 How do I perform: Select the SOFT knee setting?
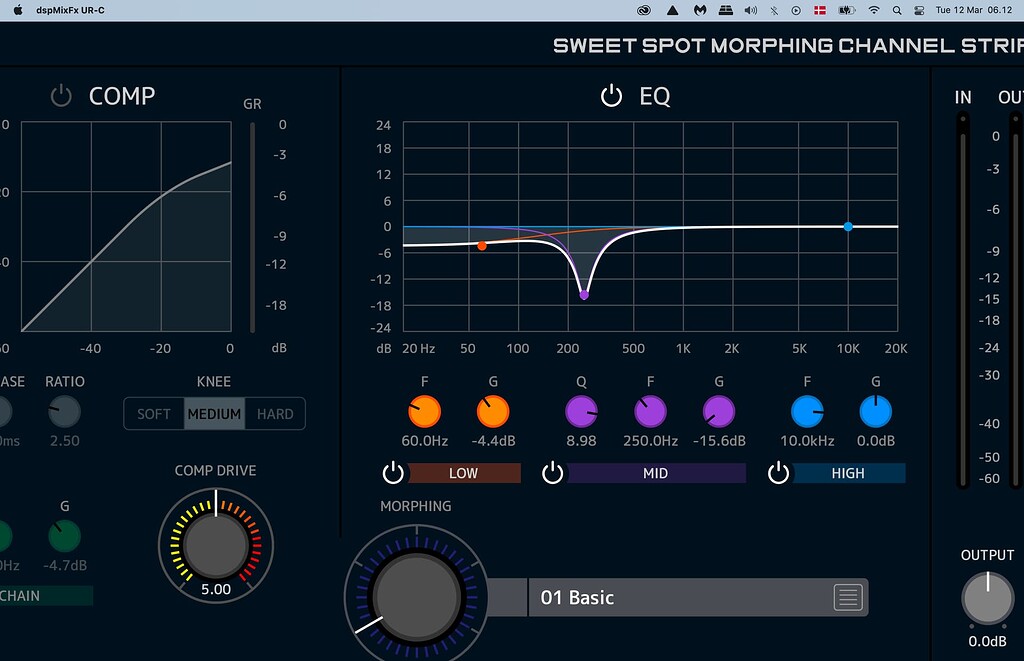coord(154,413)
